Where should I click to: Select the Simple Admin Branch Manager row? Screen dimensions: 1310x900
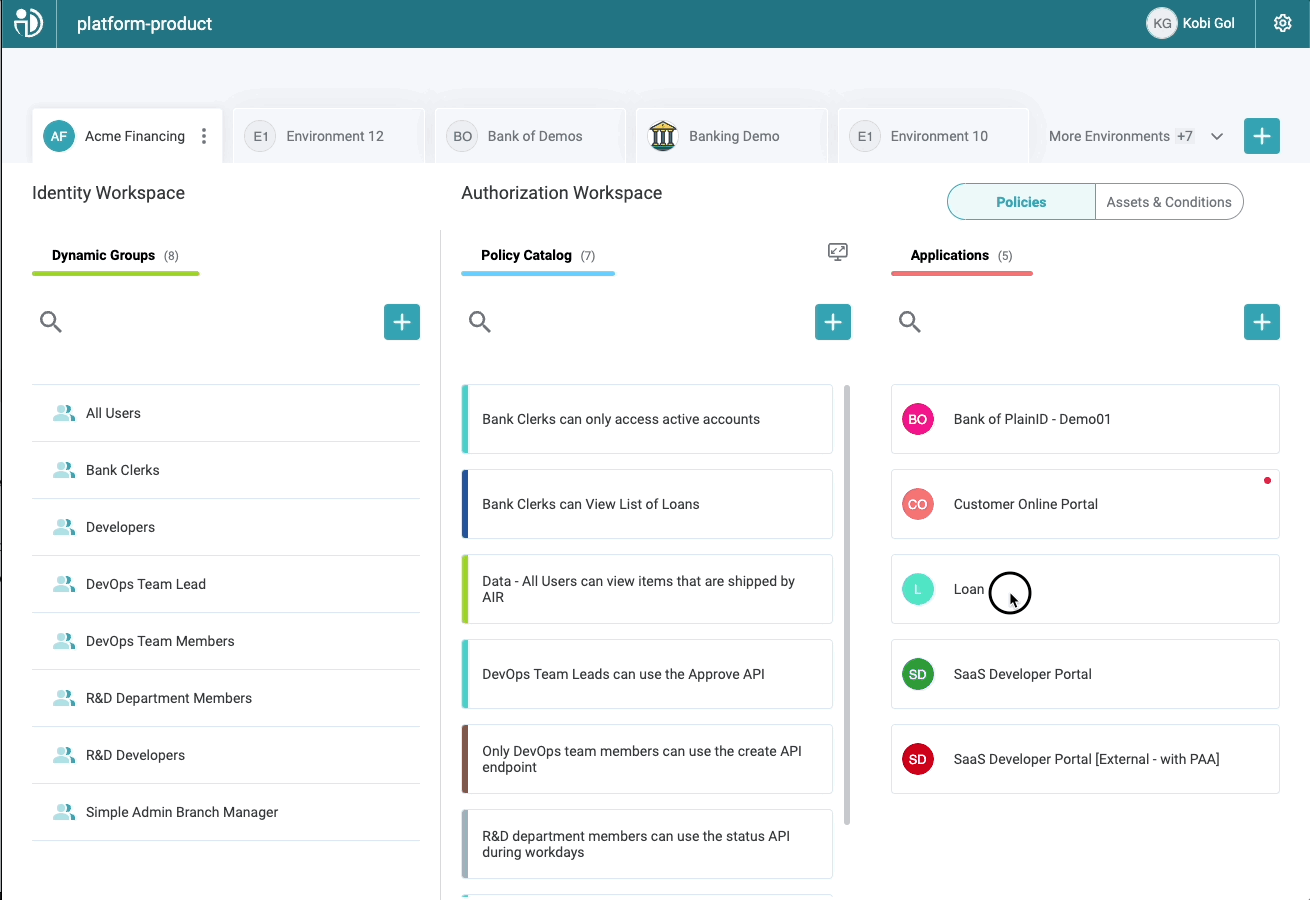226,812
